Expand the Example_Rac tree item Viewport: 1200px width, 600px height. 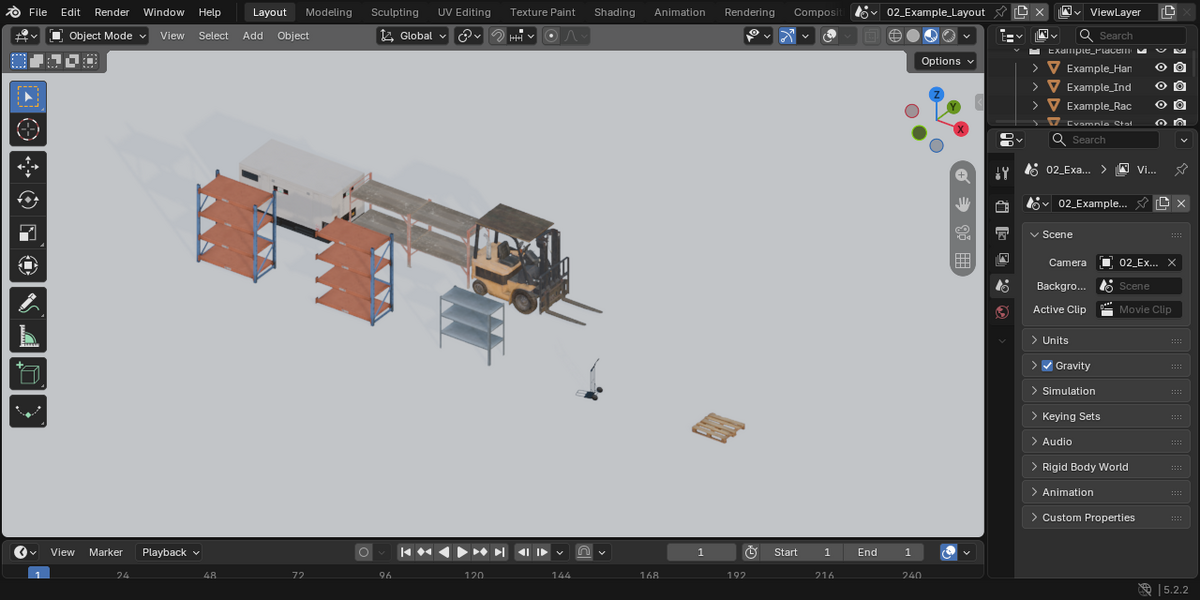pyautogui.click(x=1035, y=106)
